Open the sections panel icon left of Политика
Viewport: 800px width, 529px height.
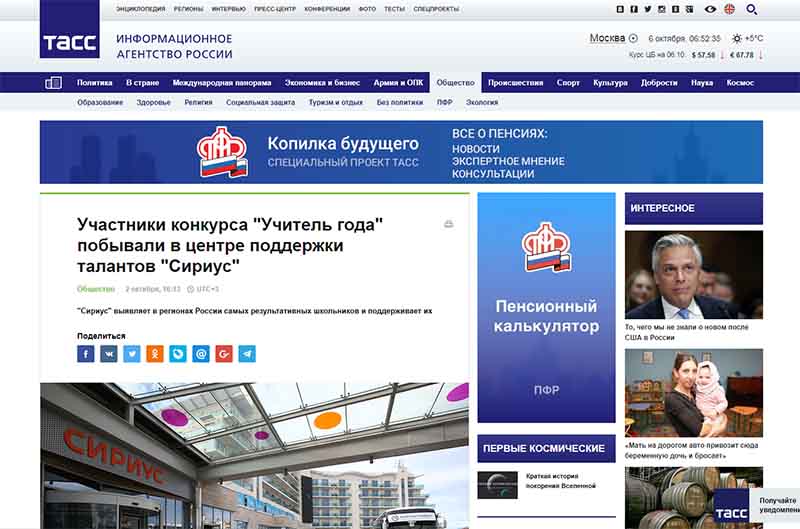point(54,83)
